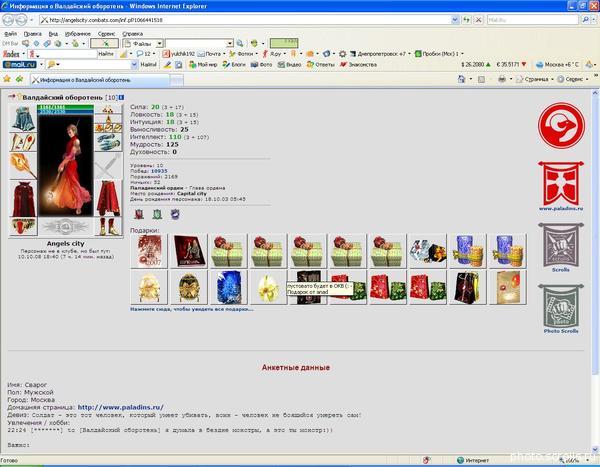The image size is (600, 467).
Task: Click the mail.ru logo on the toolbar
Action: click(x=20, y=65)
